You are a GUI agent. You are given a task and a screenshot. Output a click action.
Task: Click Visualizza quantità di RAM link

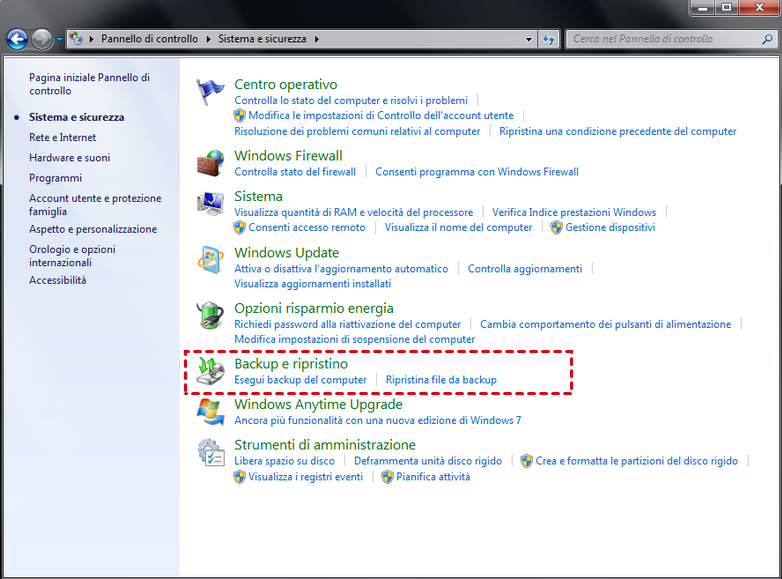pos(354,212)
